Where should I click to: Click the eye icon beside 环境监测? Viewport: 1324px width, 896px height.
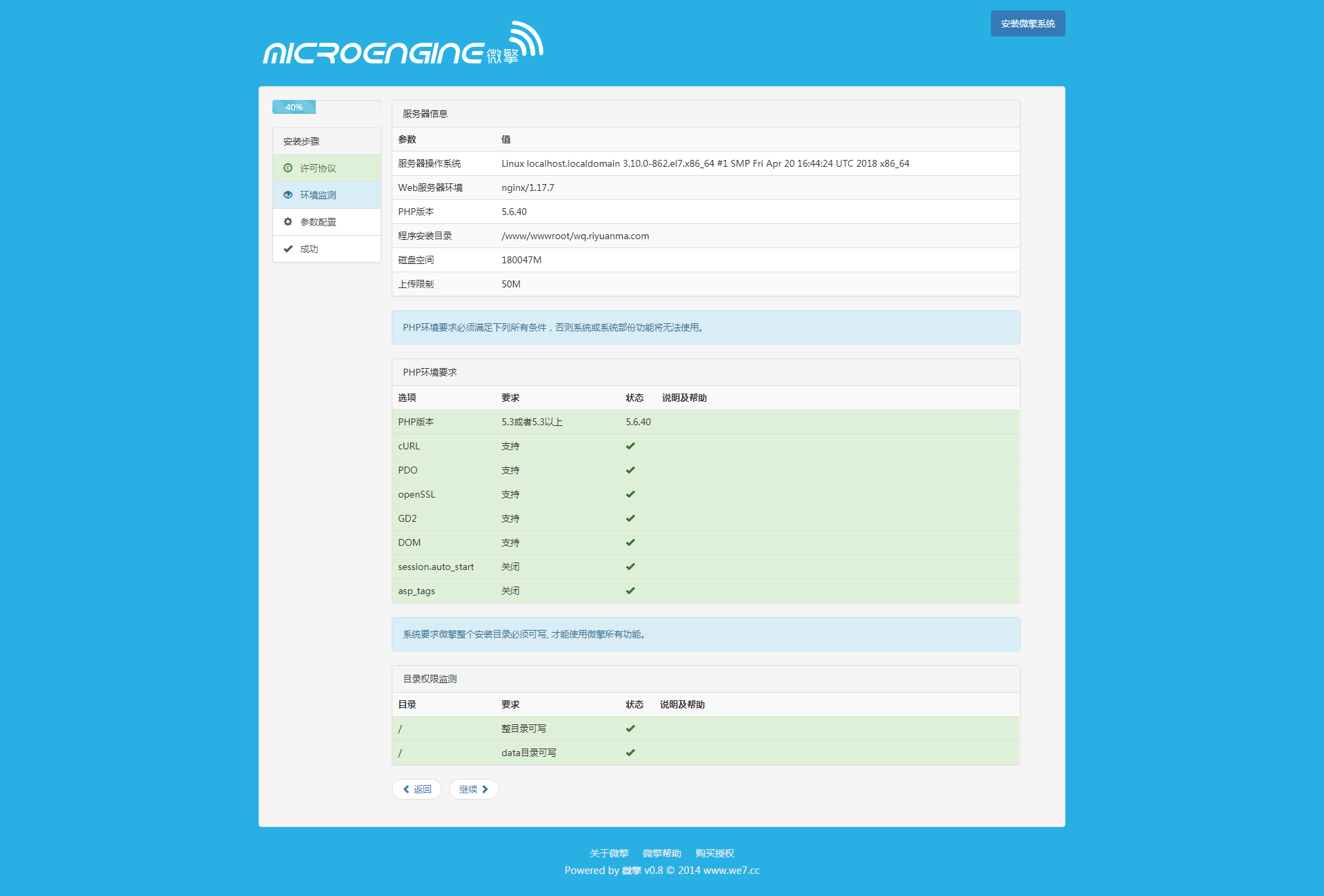point(288,195)
